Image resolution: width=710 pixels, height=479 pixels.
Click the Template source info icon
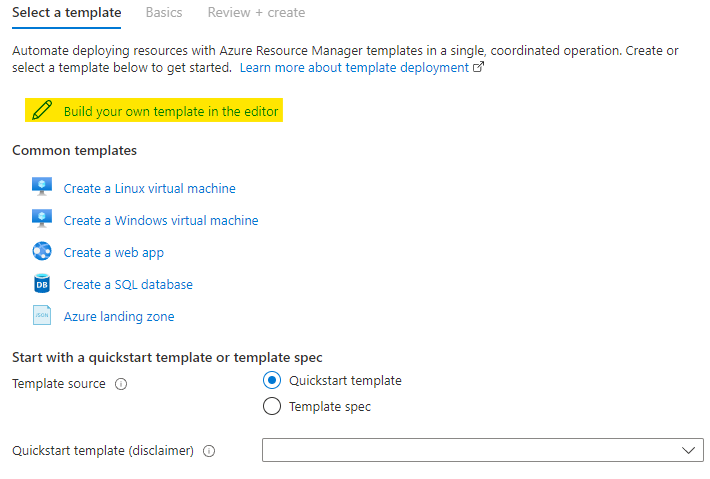coord(121,384)
